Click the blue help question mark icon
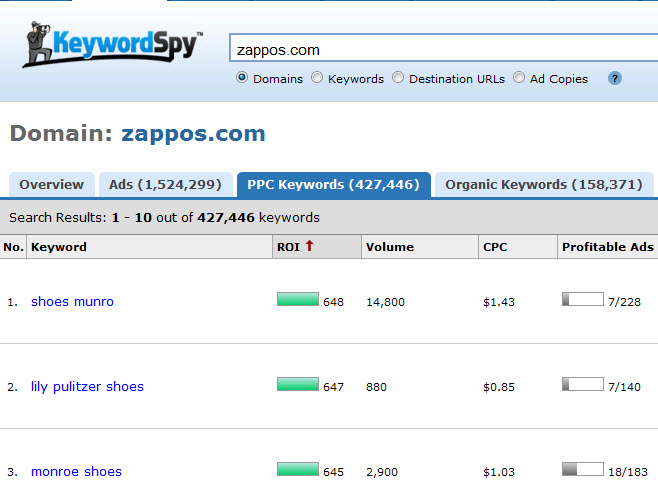 (615, 78)
